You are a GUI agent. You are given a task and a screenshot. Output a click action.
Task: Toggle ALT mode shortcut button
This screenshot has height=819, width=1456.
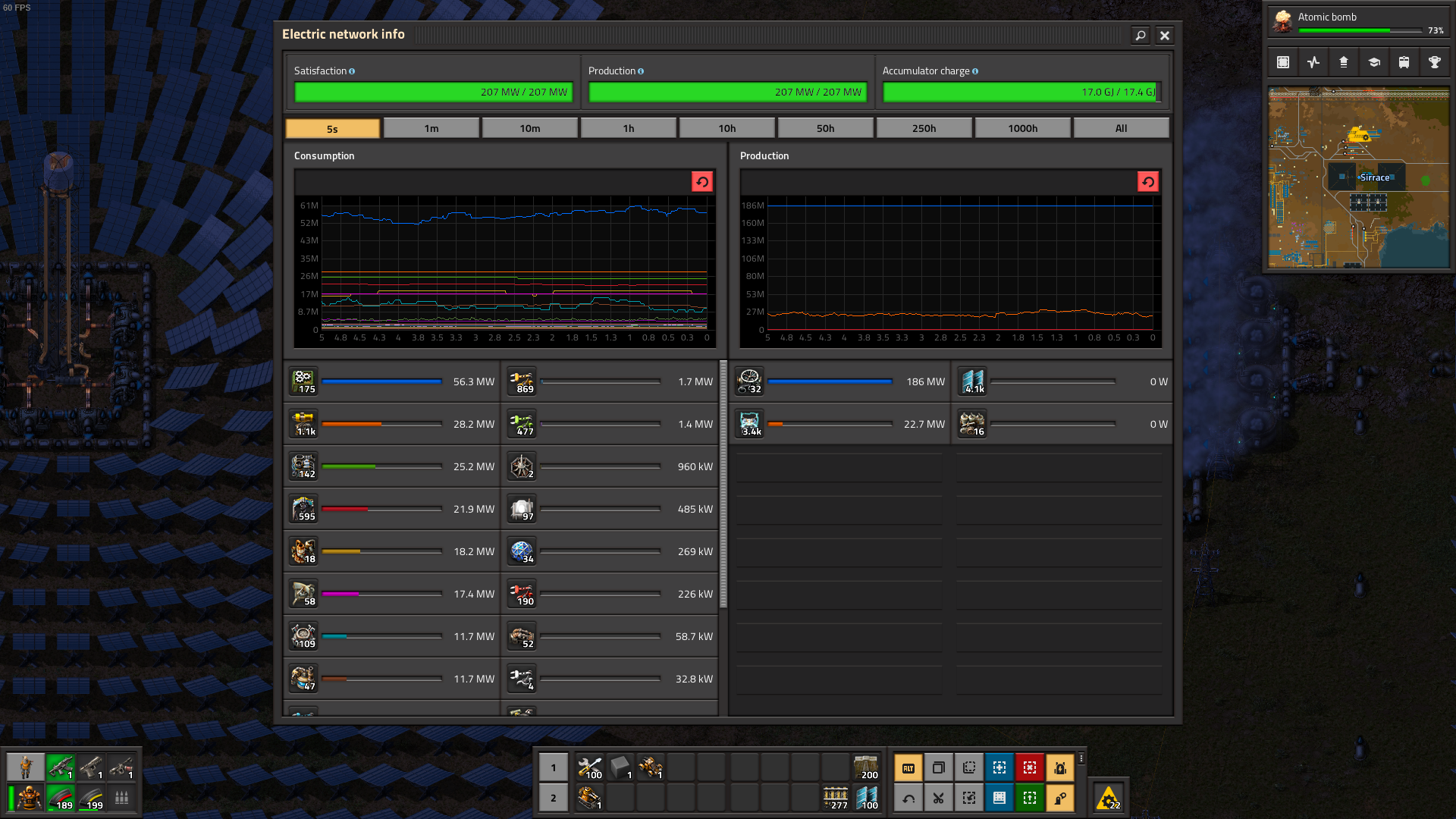point(908,767)
